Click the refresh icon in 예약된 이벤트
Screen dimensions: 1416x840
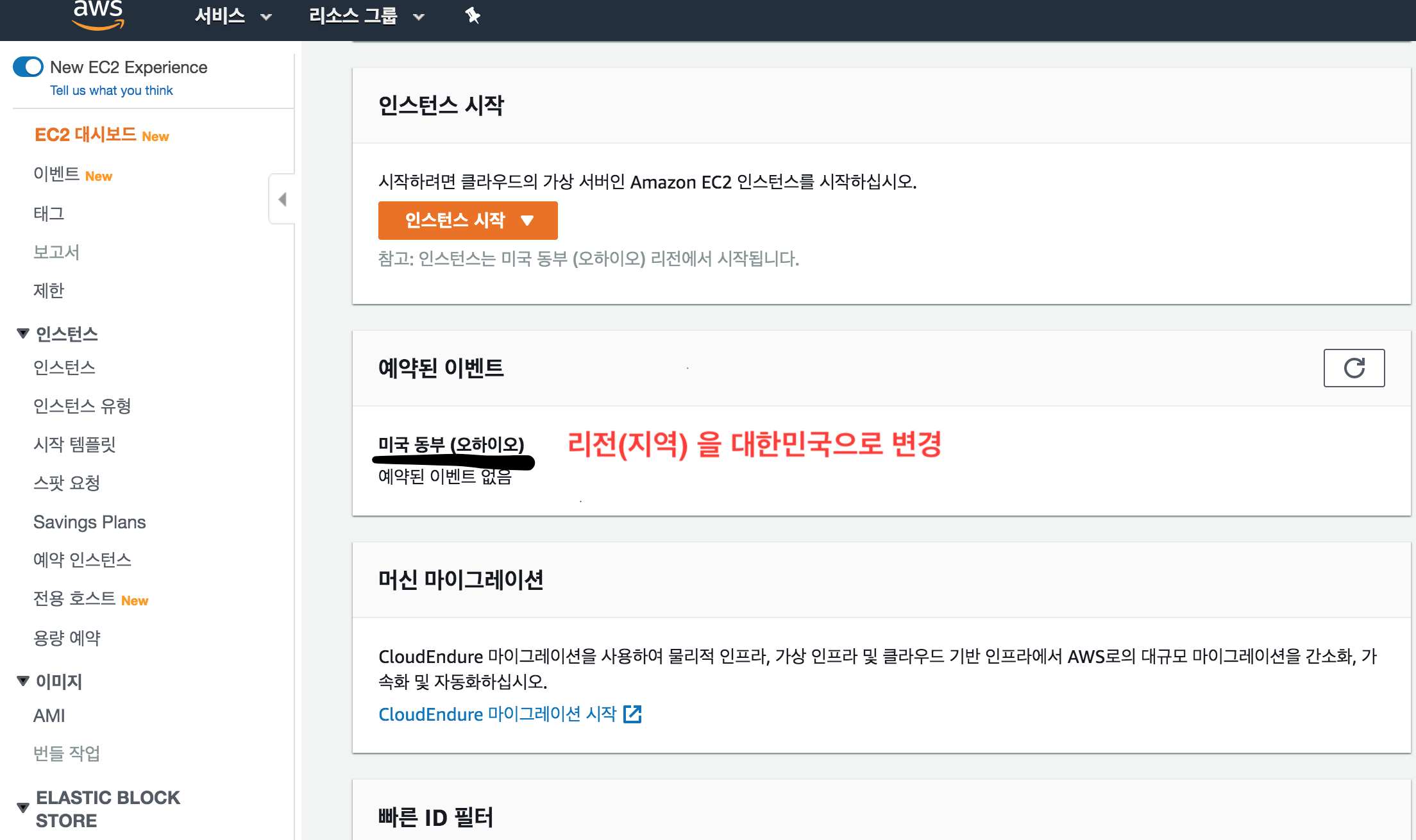coord(1354,368)
